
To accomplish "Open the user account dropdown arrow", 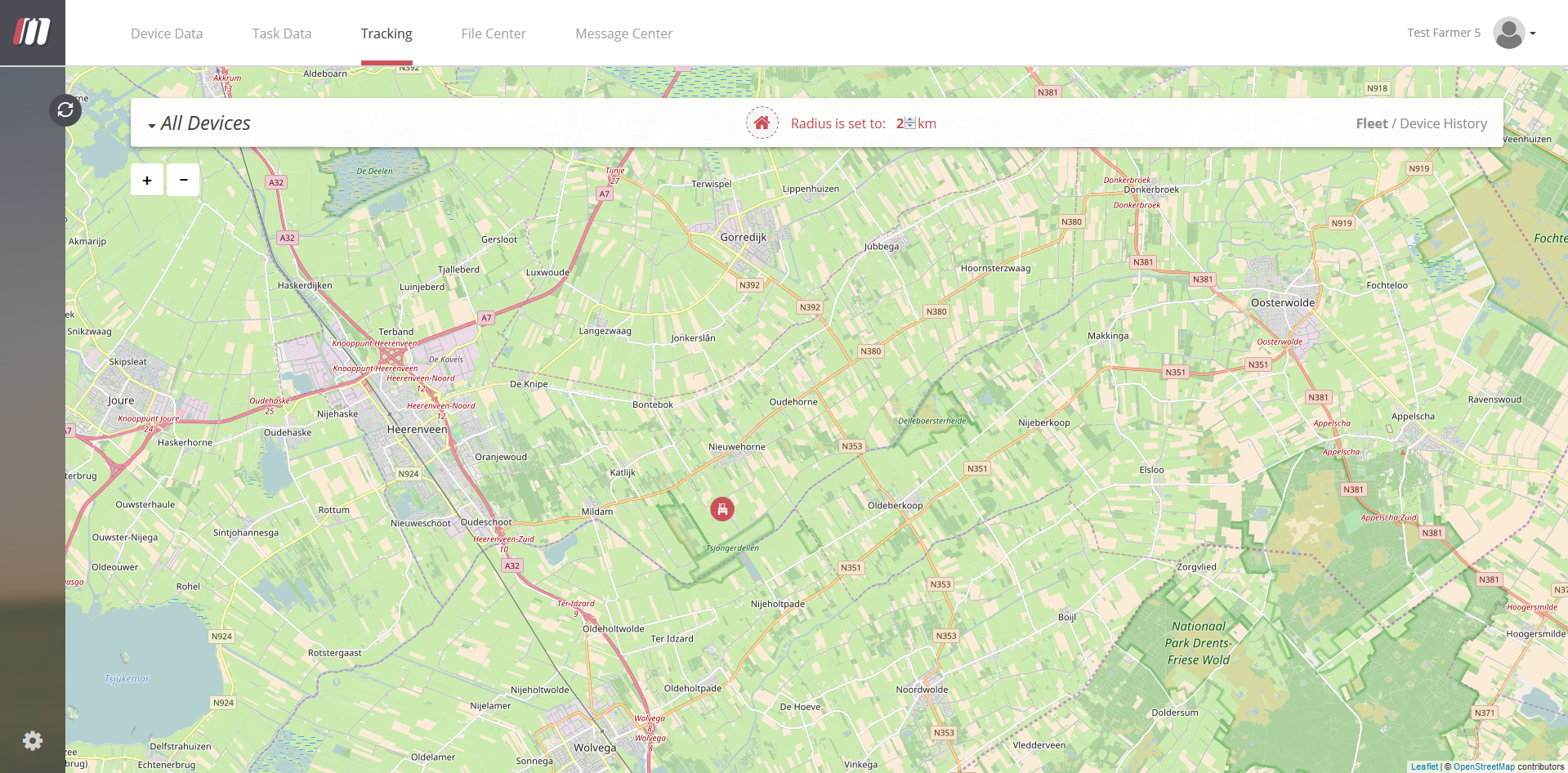I will [x=1533, y=34].
